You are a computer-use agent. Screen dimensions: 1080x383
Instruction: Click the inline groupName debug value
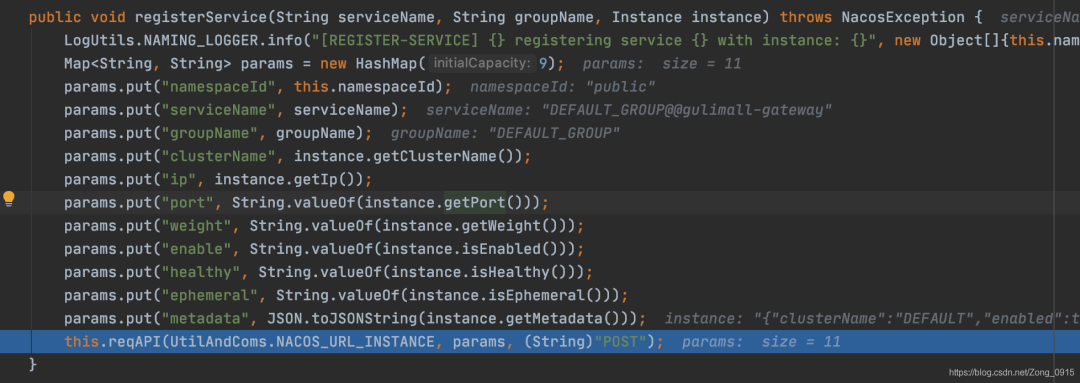point(506,134)
